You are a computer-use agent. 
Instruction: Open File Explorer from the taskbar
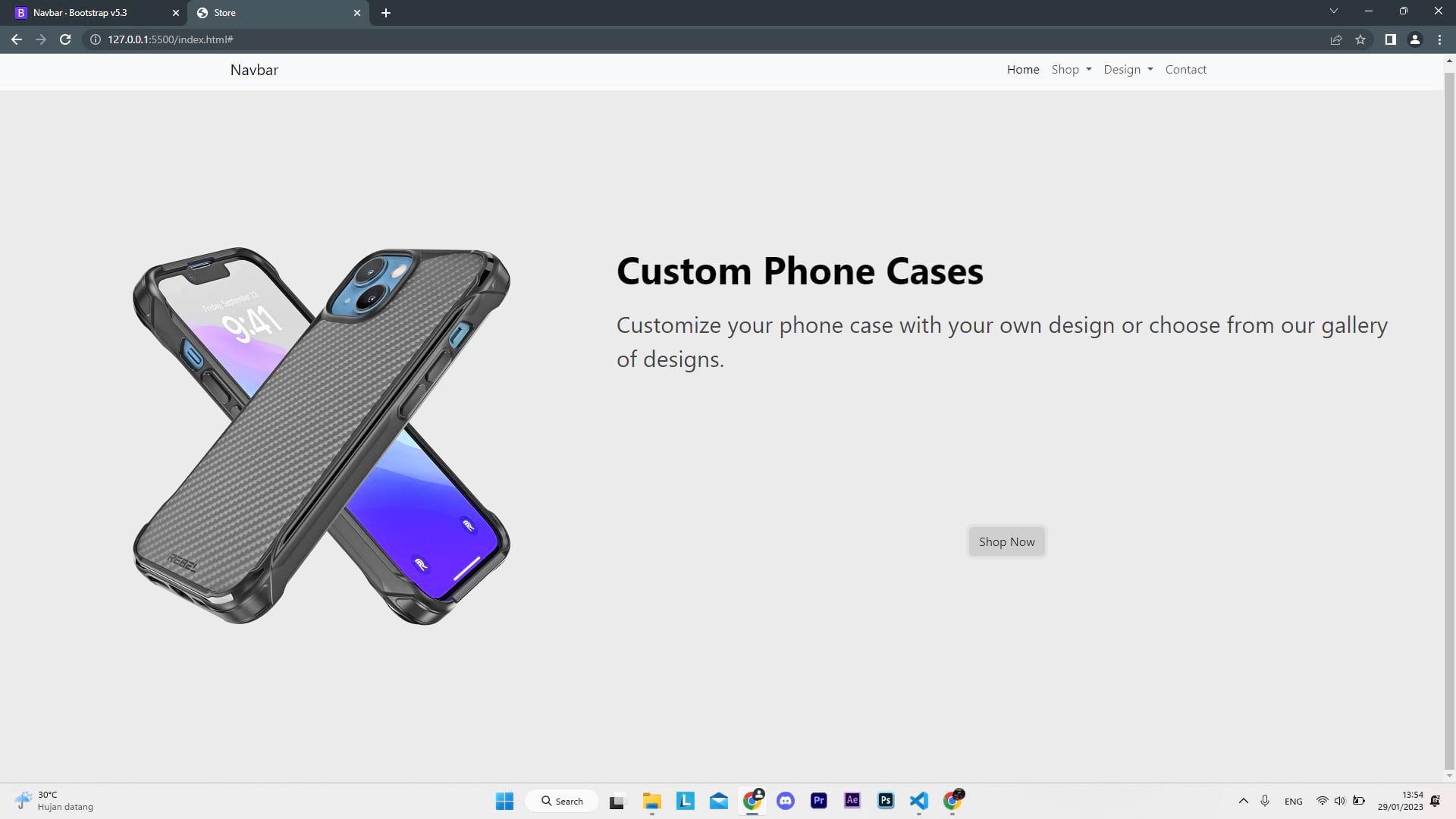[651, 801]
